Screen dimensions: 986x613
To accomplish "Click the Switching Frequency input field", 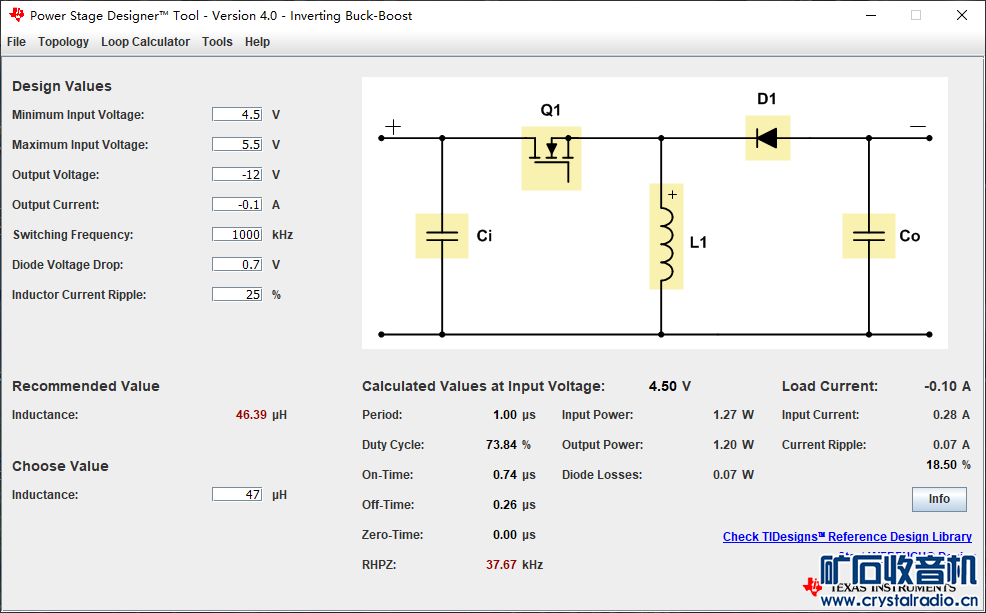I will click(x=237, y=235).
